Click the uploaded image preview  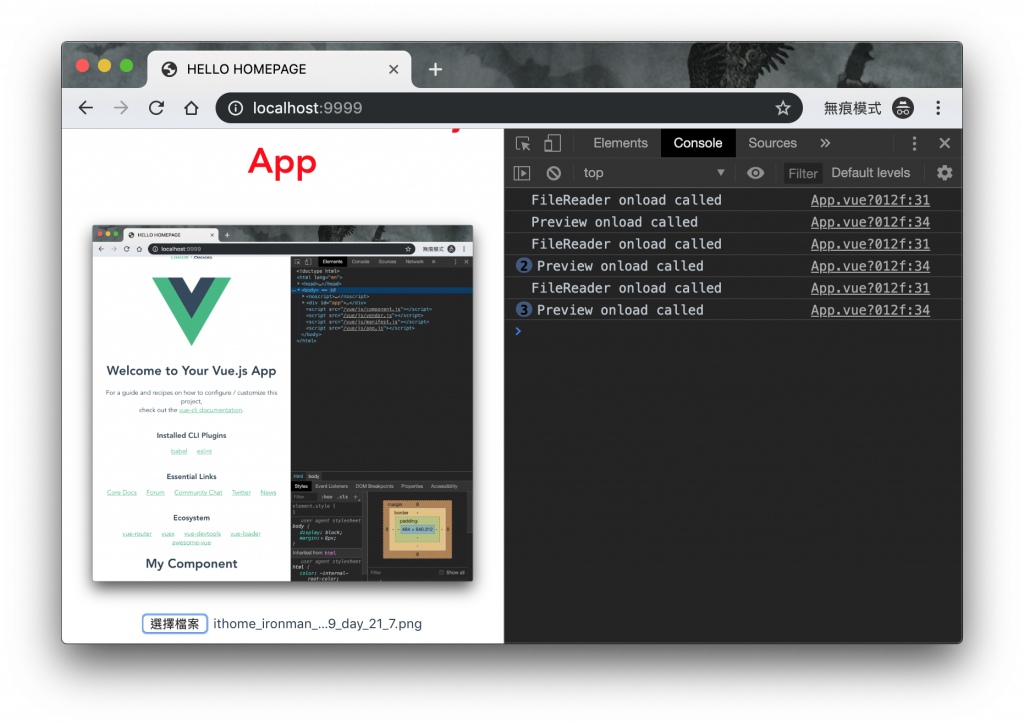(283, 403)
